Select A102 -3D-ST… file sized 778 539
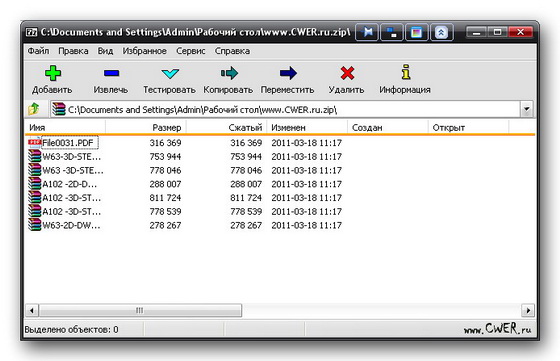The height and width of the screenshot is (361, 560). tap(71, 211)
